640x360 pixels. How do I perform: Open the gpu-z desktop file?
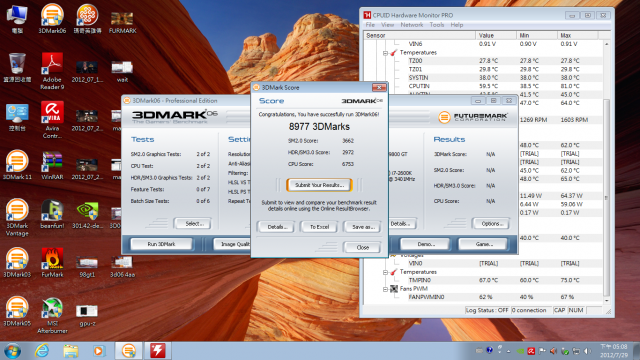87,316
